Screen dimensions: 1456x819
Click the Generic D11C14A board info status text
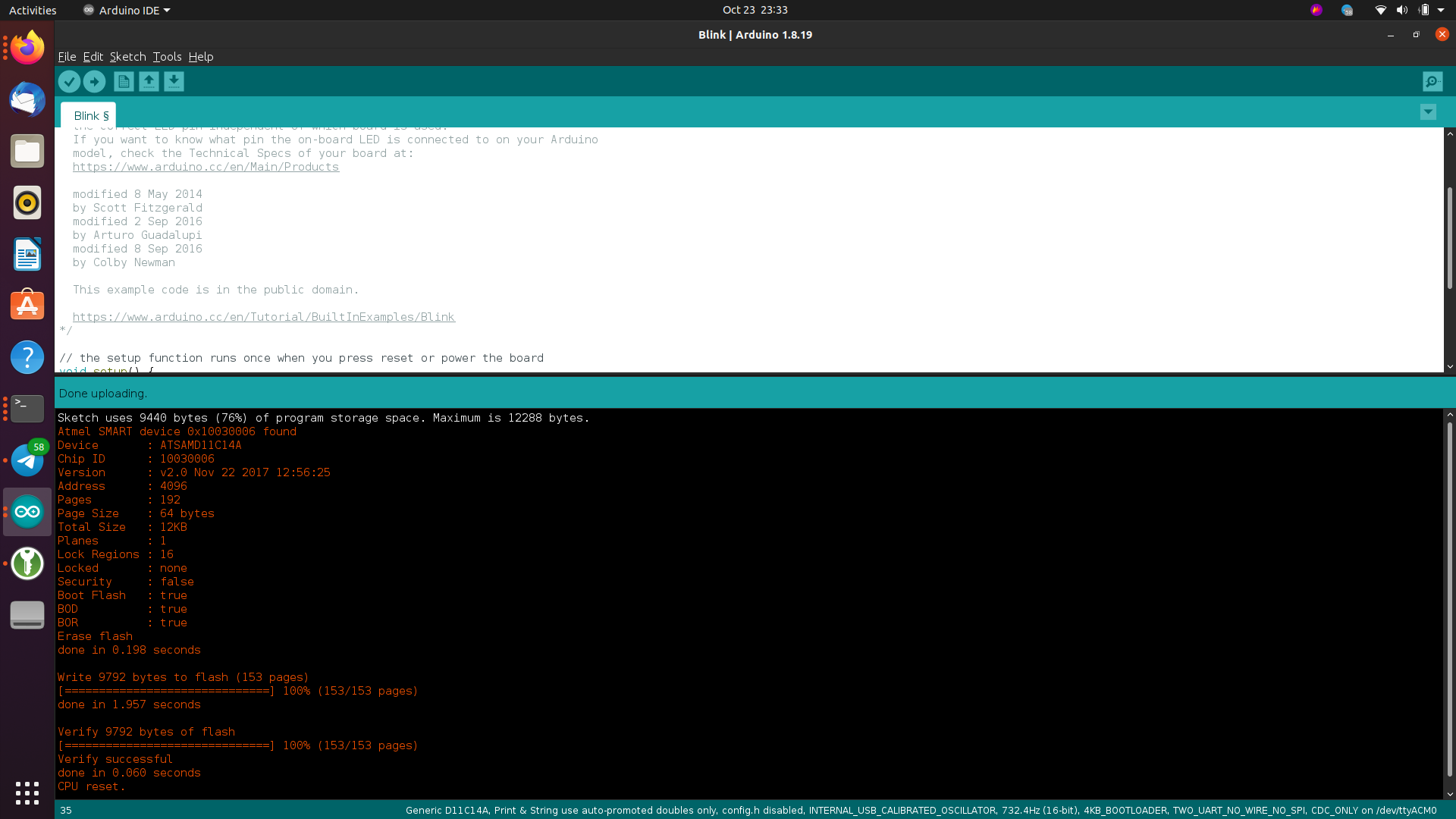[921, 810]
